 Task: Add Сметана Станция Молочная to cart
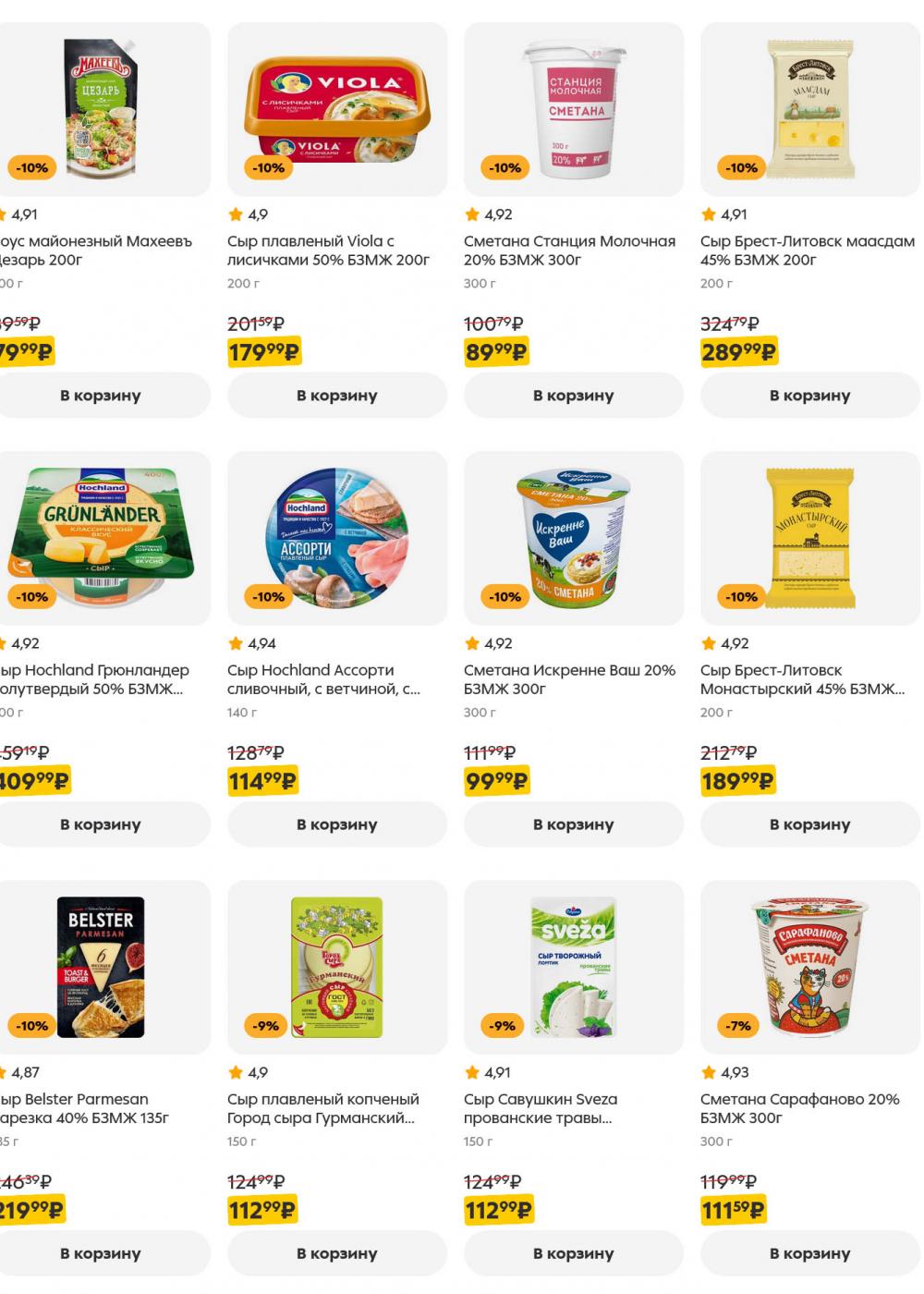pos(574,396)
